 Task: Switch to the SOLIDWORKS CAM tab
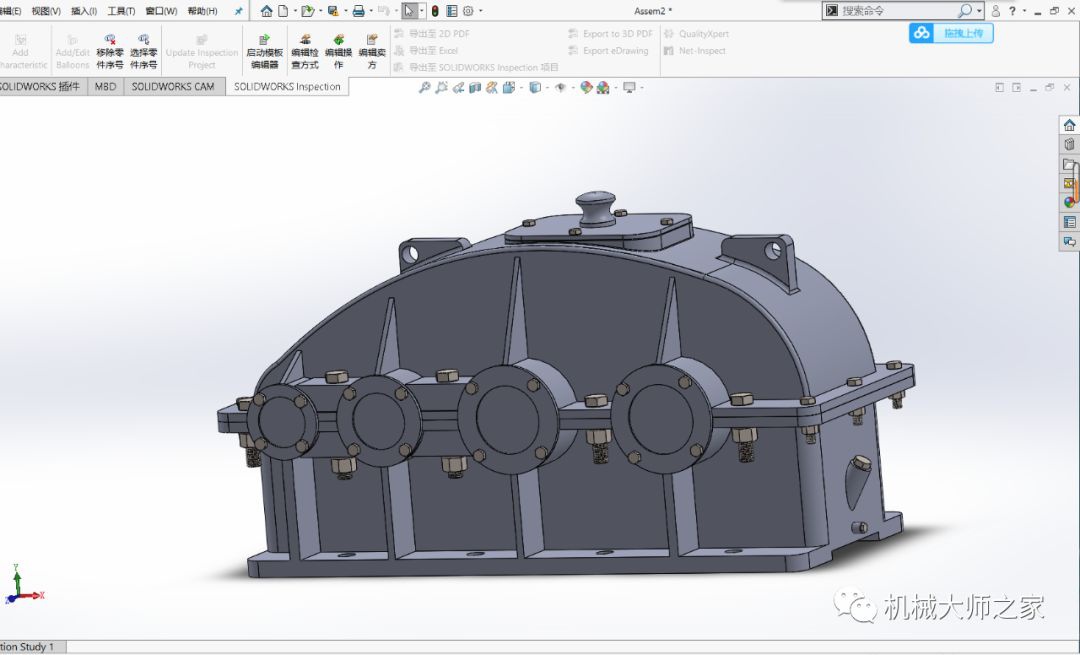point(173,87)
